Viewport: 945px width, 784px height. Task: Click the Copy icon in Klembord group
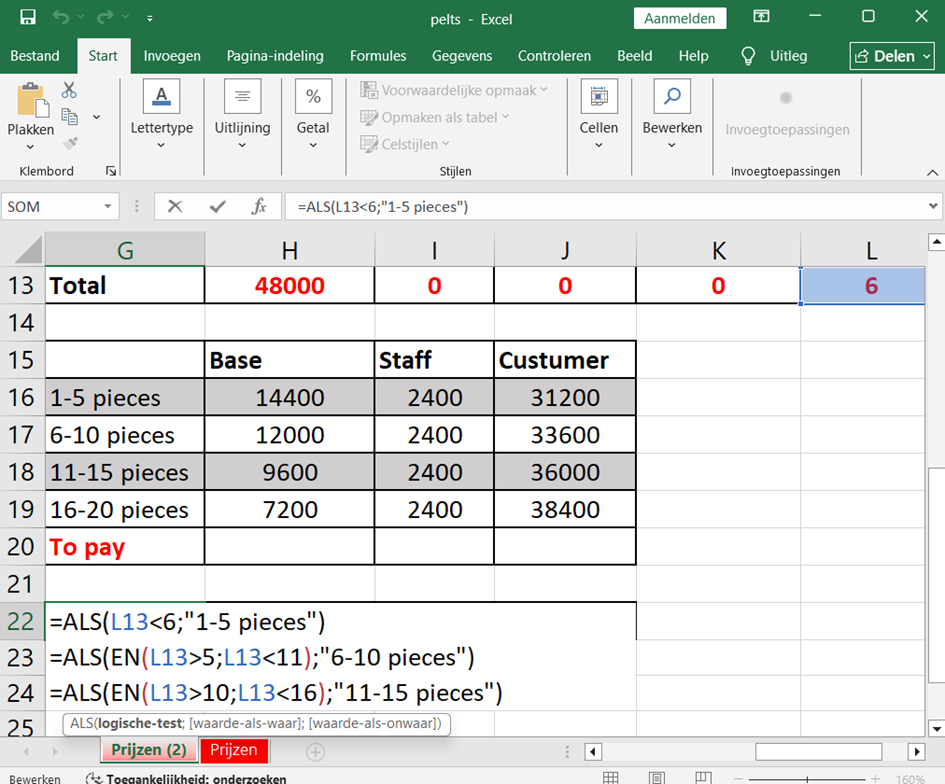[x=69, y=117]
